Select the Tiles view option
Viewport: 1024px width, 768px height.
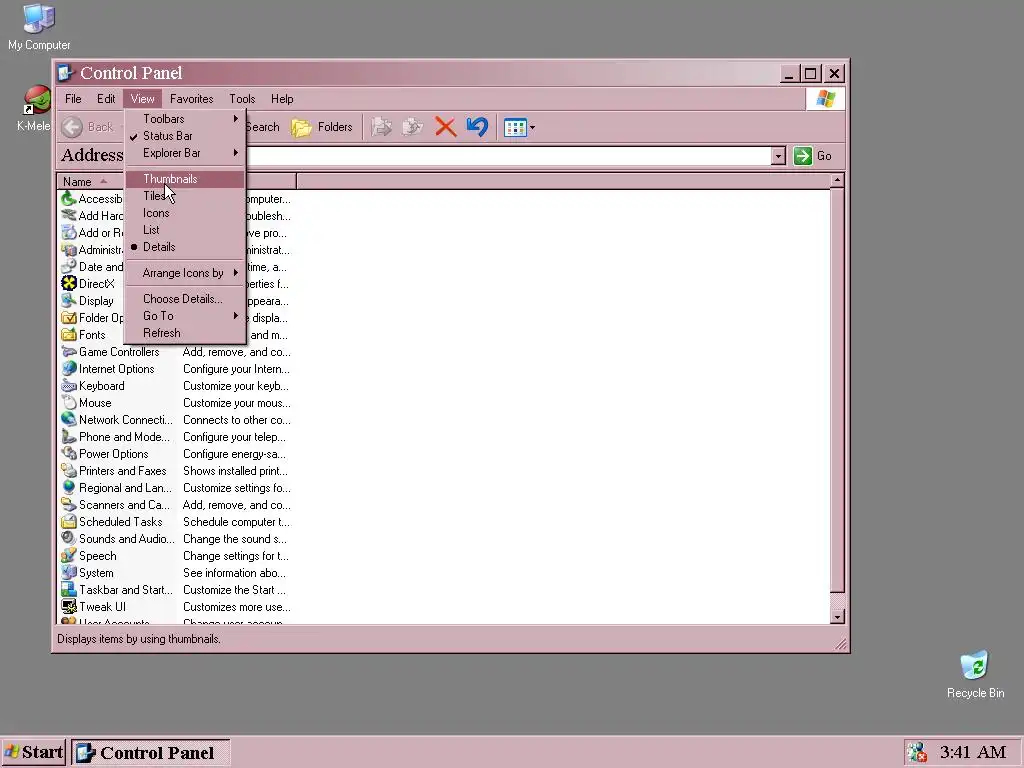click(185, 196)
